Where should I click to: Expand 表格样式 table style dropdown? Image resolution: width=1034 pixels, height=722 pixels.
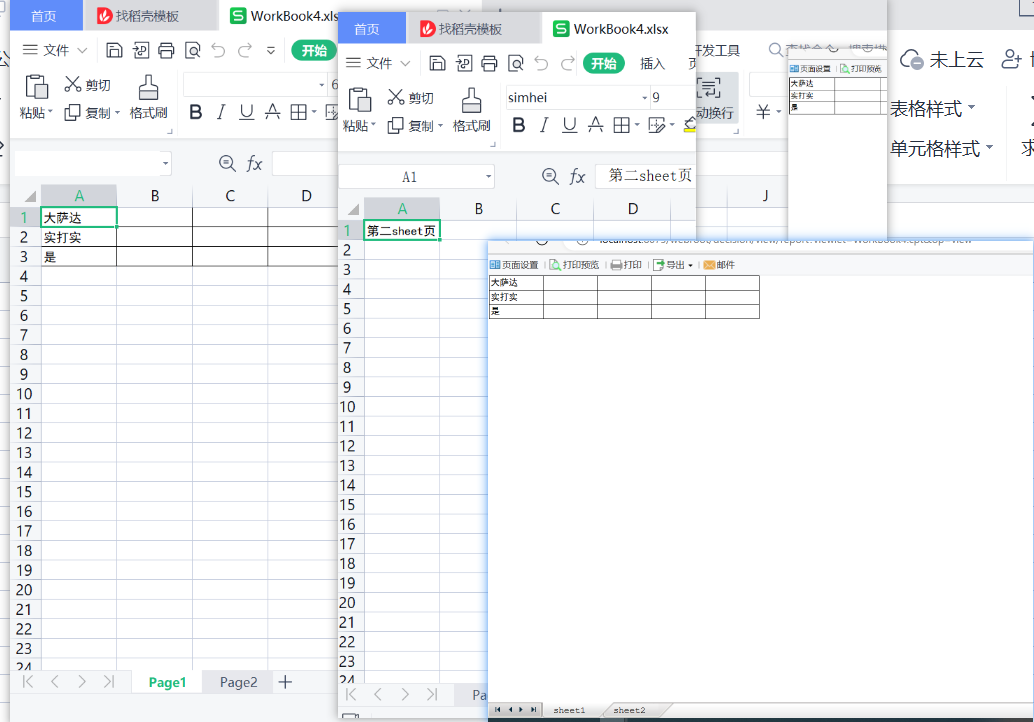(x=971, y=107)
